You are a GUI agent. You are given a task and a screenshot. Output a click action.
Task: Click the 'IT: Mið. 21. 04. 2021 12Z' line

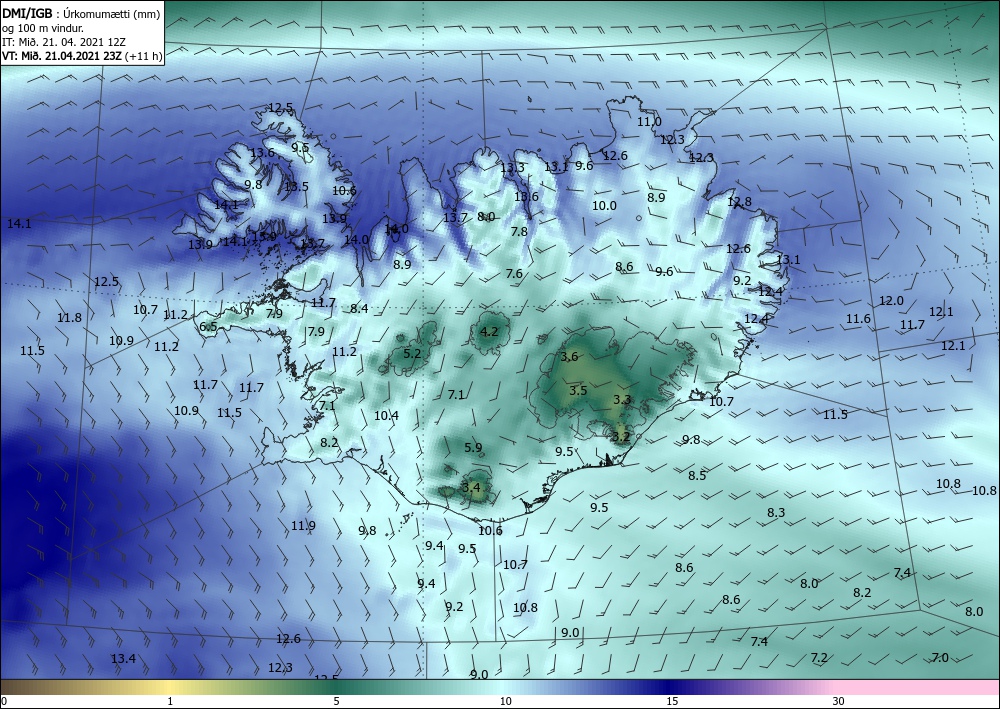[x=64, y=42]
